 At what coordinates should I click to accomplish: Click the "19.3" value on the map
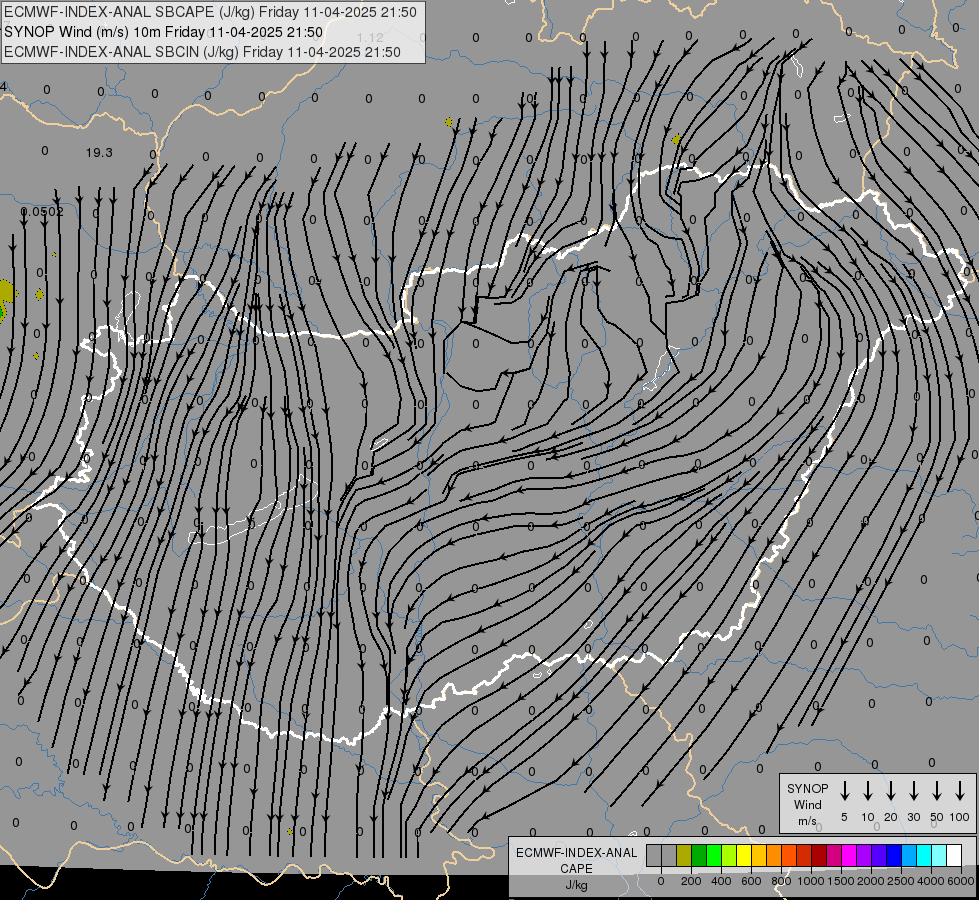[99, 152]
